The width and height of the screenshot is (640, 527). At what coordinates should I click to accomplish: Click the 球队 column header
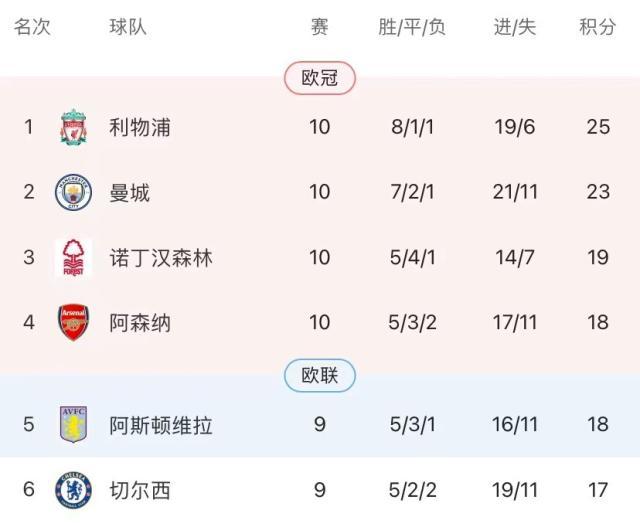[x=128, y=27]
